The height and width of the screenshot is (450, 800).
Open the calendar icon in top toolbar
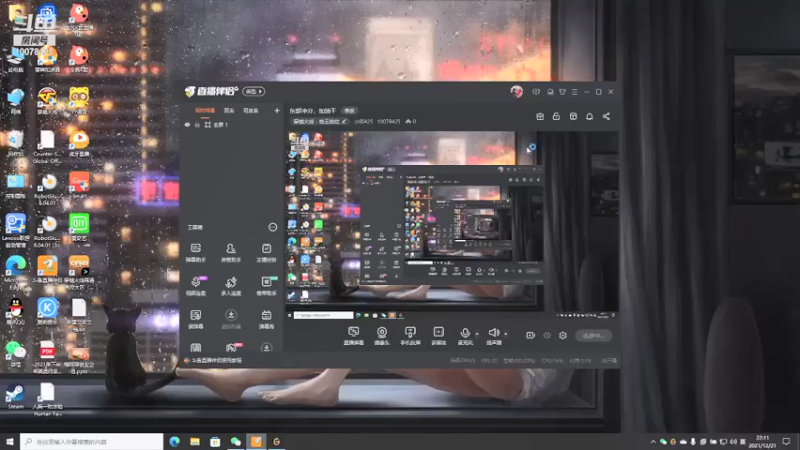pos(573,116)
